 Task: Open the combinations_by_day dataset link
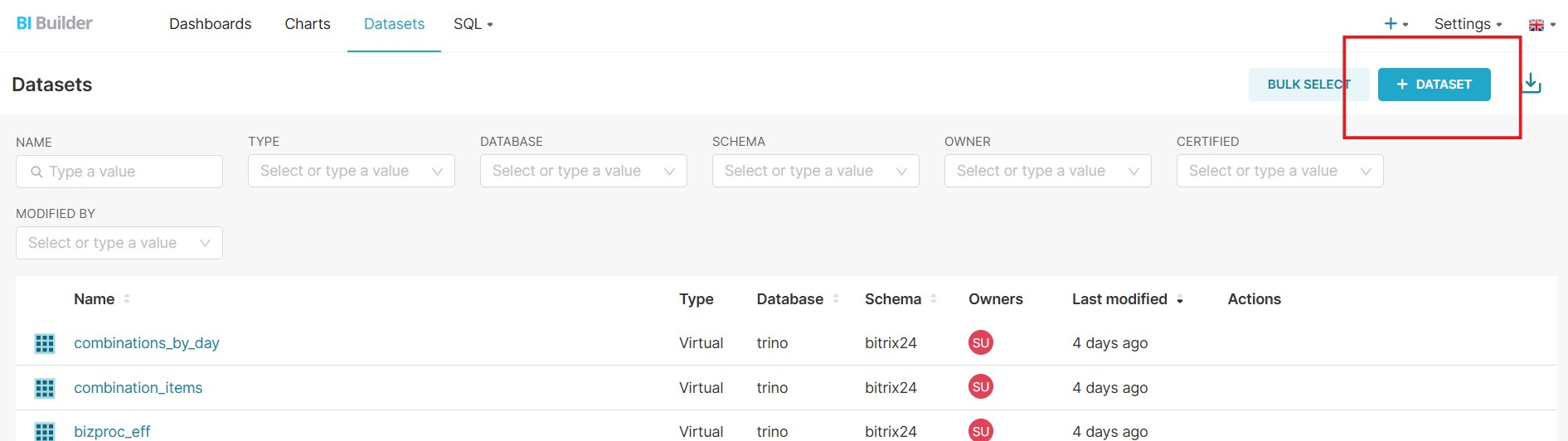[147, 343]
